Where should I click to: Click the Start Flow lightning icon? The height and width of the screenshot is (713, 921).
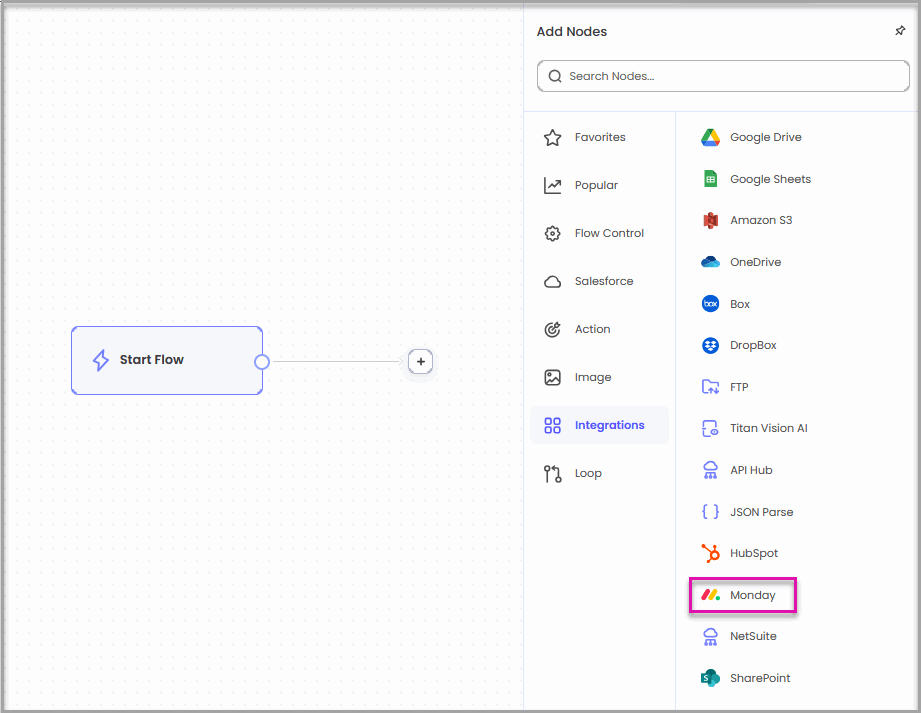click(x=101, y=360)
